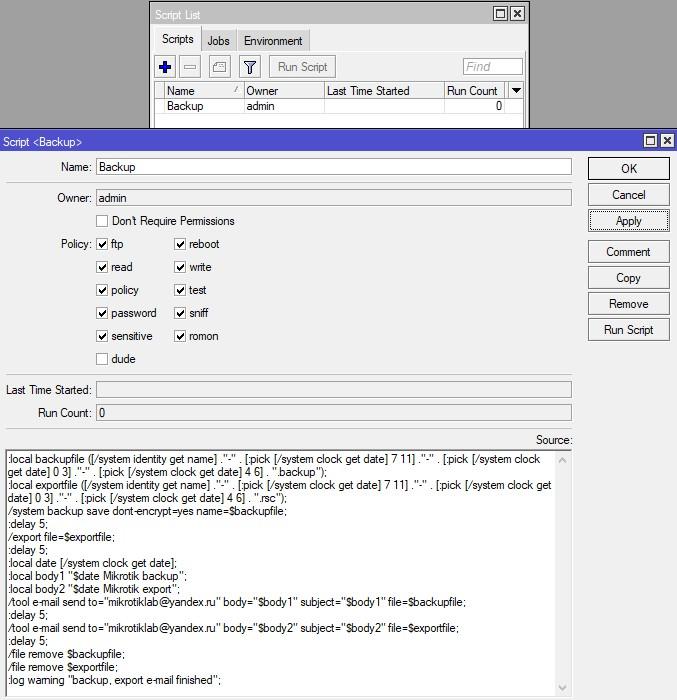Toggle the write policy checkbox

coord(180,267)
